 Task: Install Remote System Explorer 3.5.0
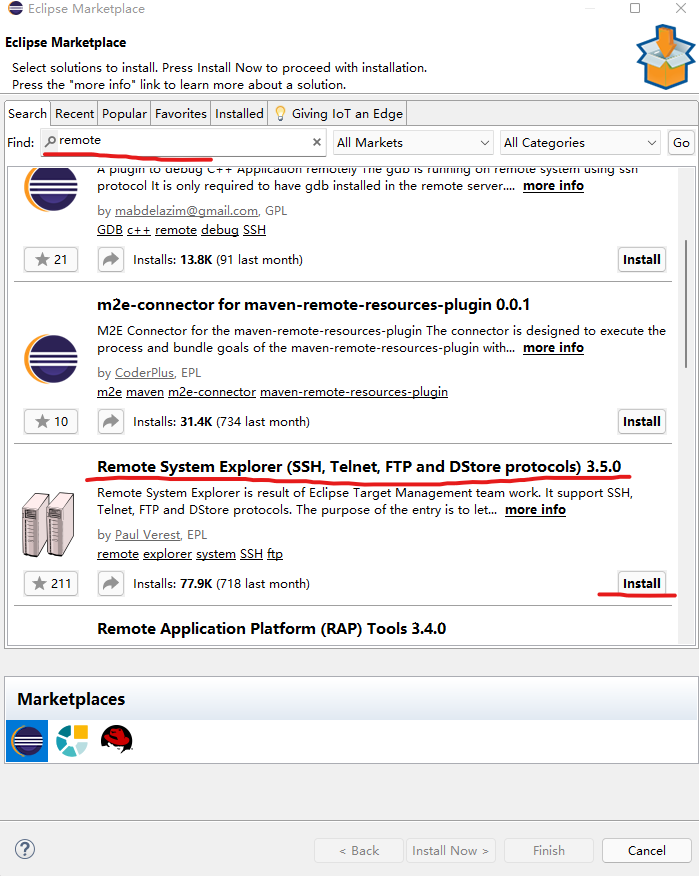pyautogui.click(x=641, y=583)
